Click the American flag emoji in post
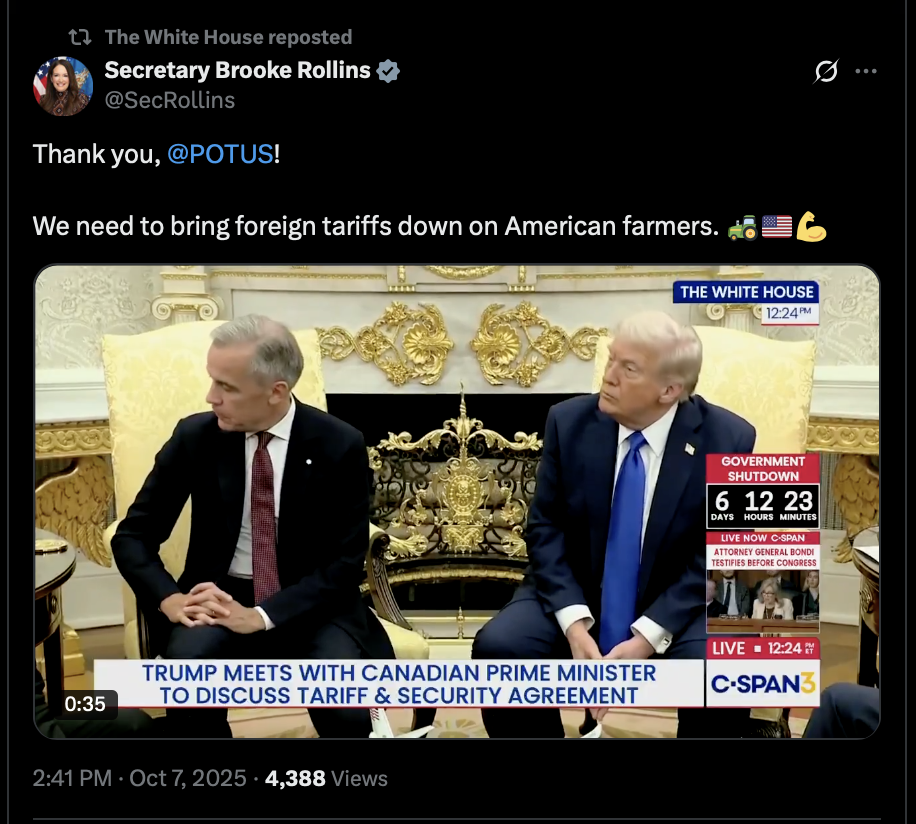The height and width of the screenshot is (824, 916). coord(777,227)
